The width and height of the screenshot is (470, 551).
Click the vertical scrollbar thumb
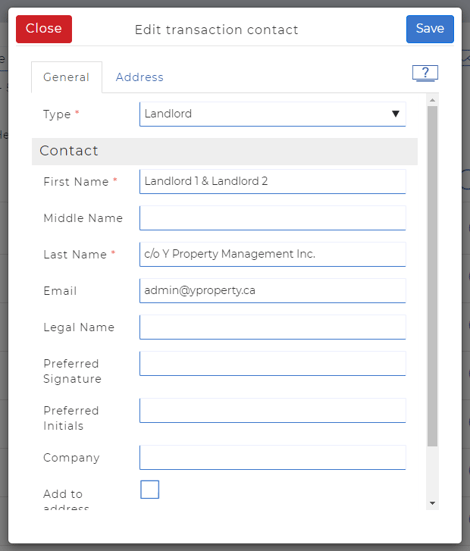point(432,276)
